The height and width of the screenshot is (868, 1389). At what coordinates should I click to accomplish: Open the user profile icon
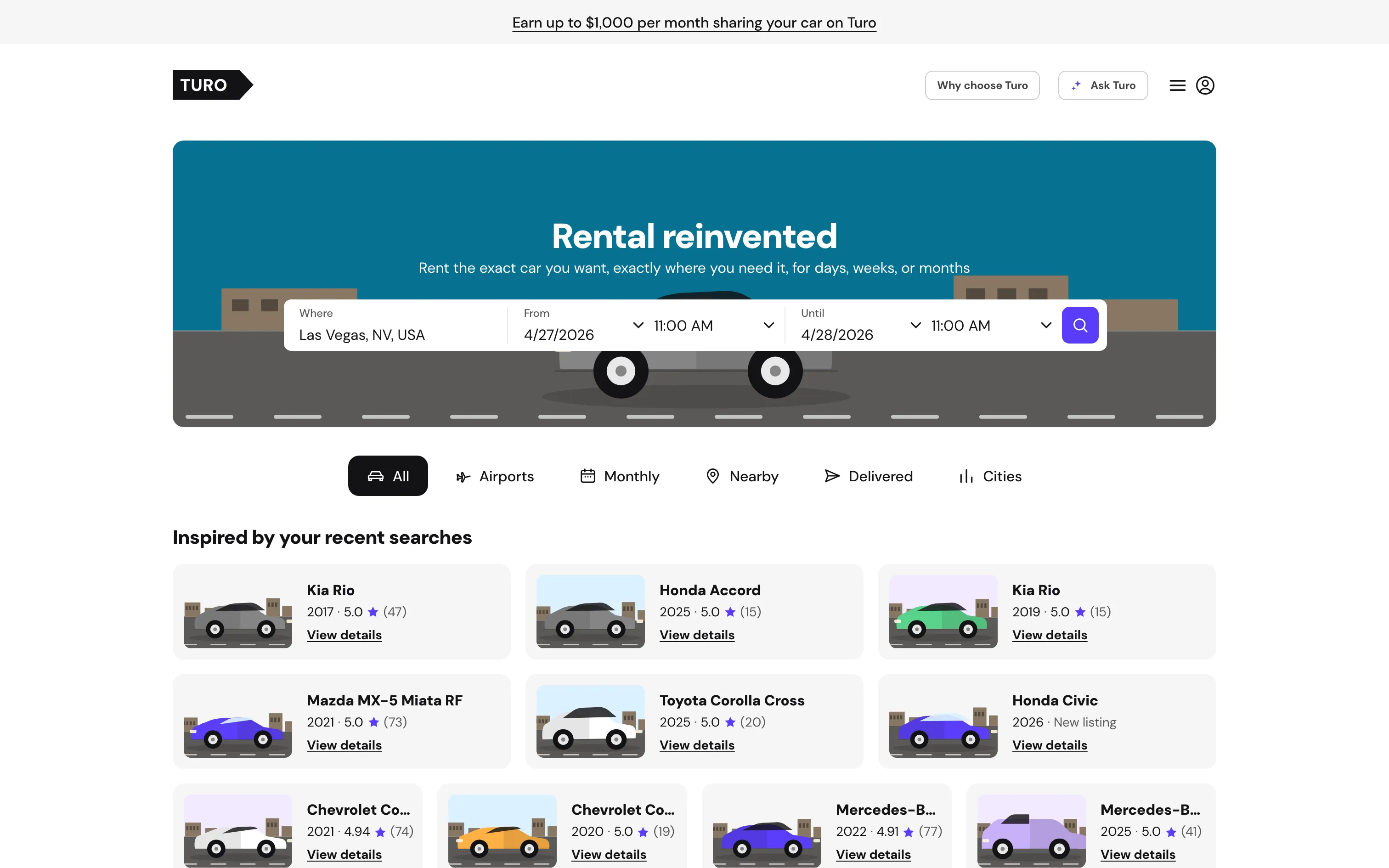pyautogui.click(x=1205, y=85)
